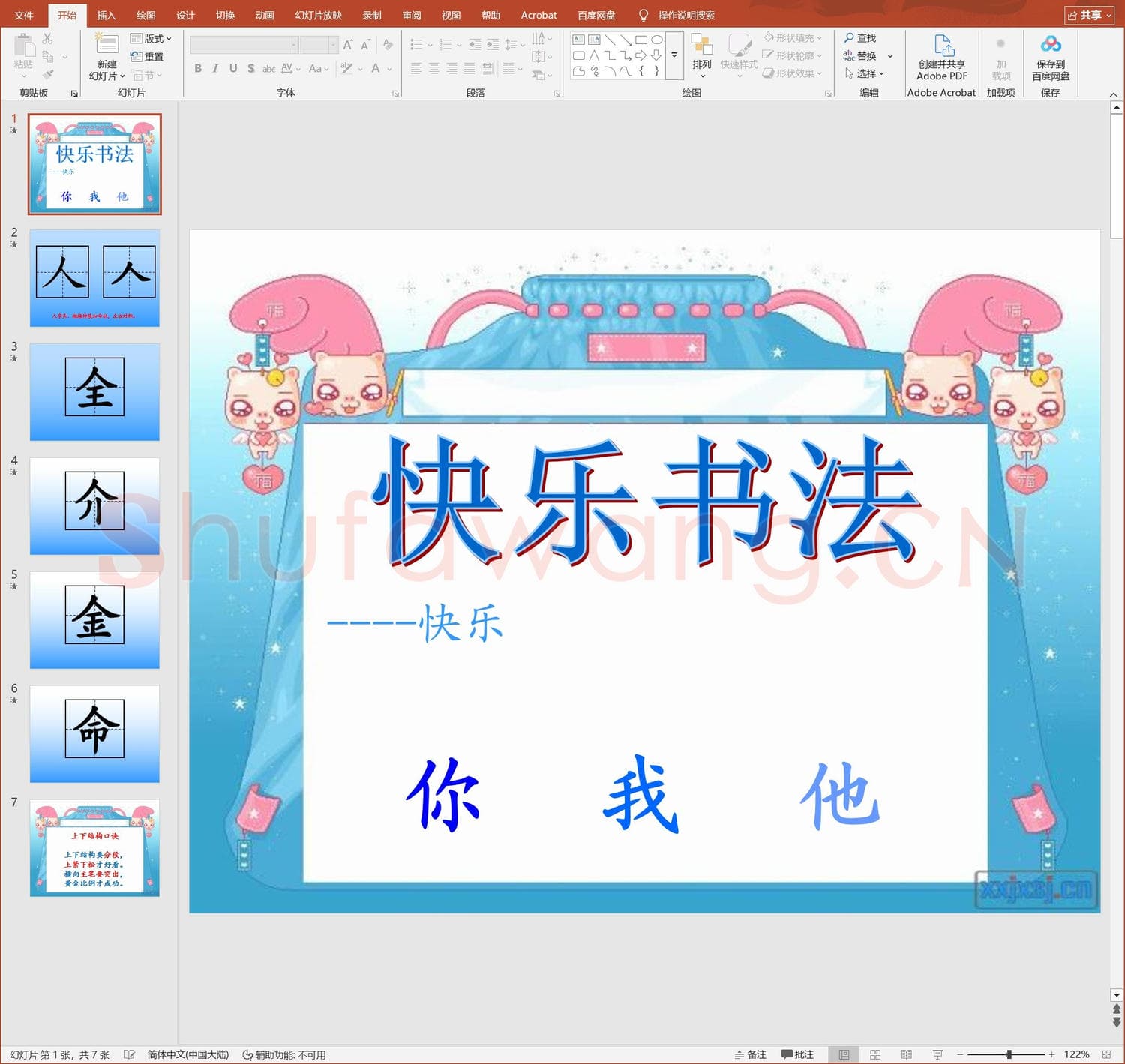Click the Decrease Font Size icon
This screenshot has width=1125, height=1064.
[x=365, y=45]
